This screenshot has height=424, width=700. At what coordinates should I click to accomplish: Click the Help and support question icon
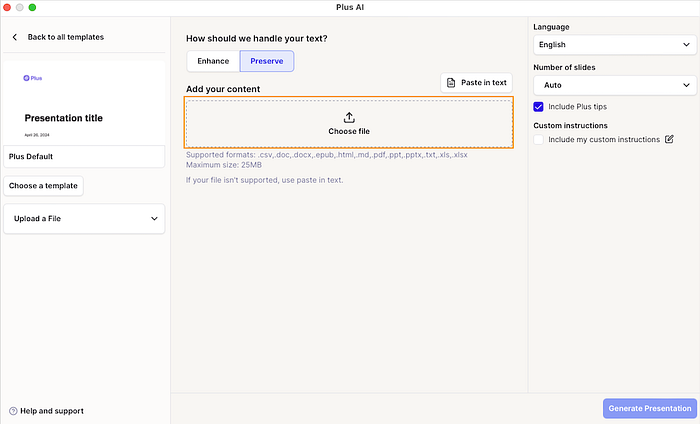13,411
